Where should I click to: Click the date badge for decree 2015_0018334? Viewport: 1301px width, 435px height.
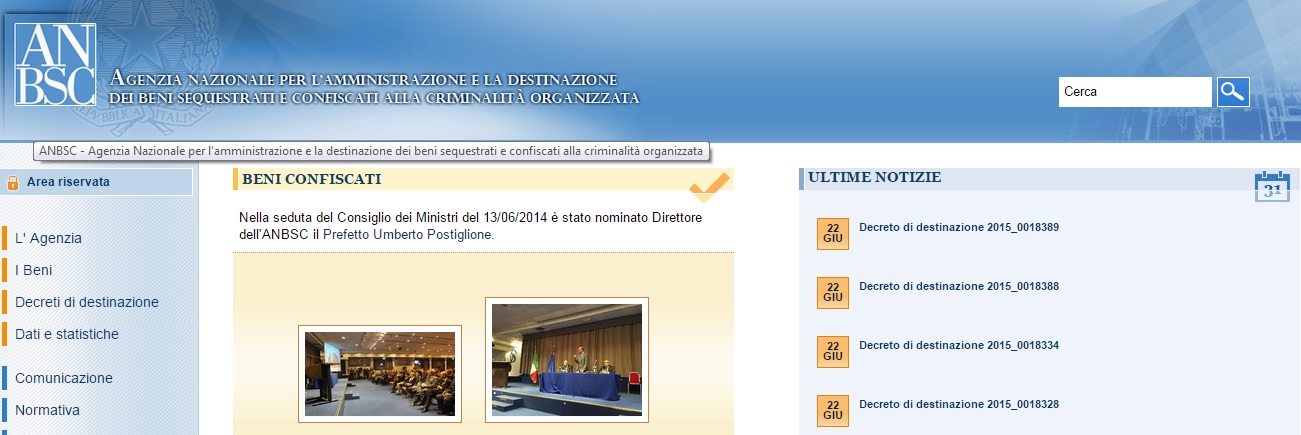[832, 352]
